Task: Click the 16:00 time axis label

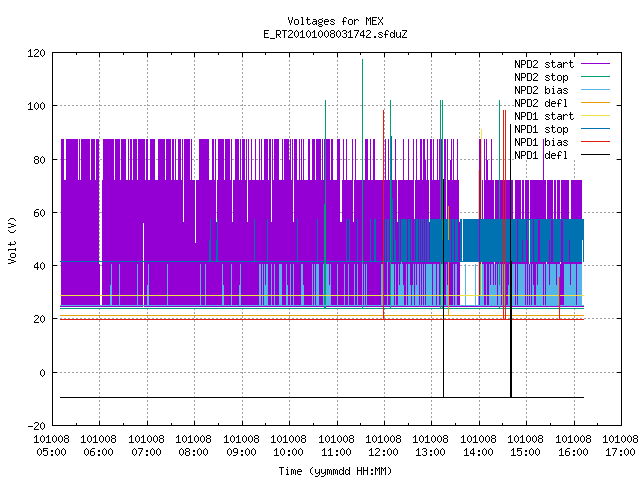Action: click(x=573, y=453)
